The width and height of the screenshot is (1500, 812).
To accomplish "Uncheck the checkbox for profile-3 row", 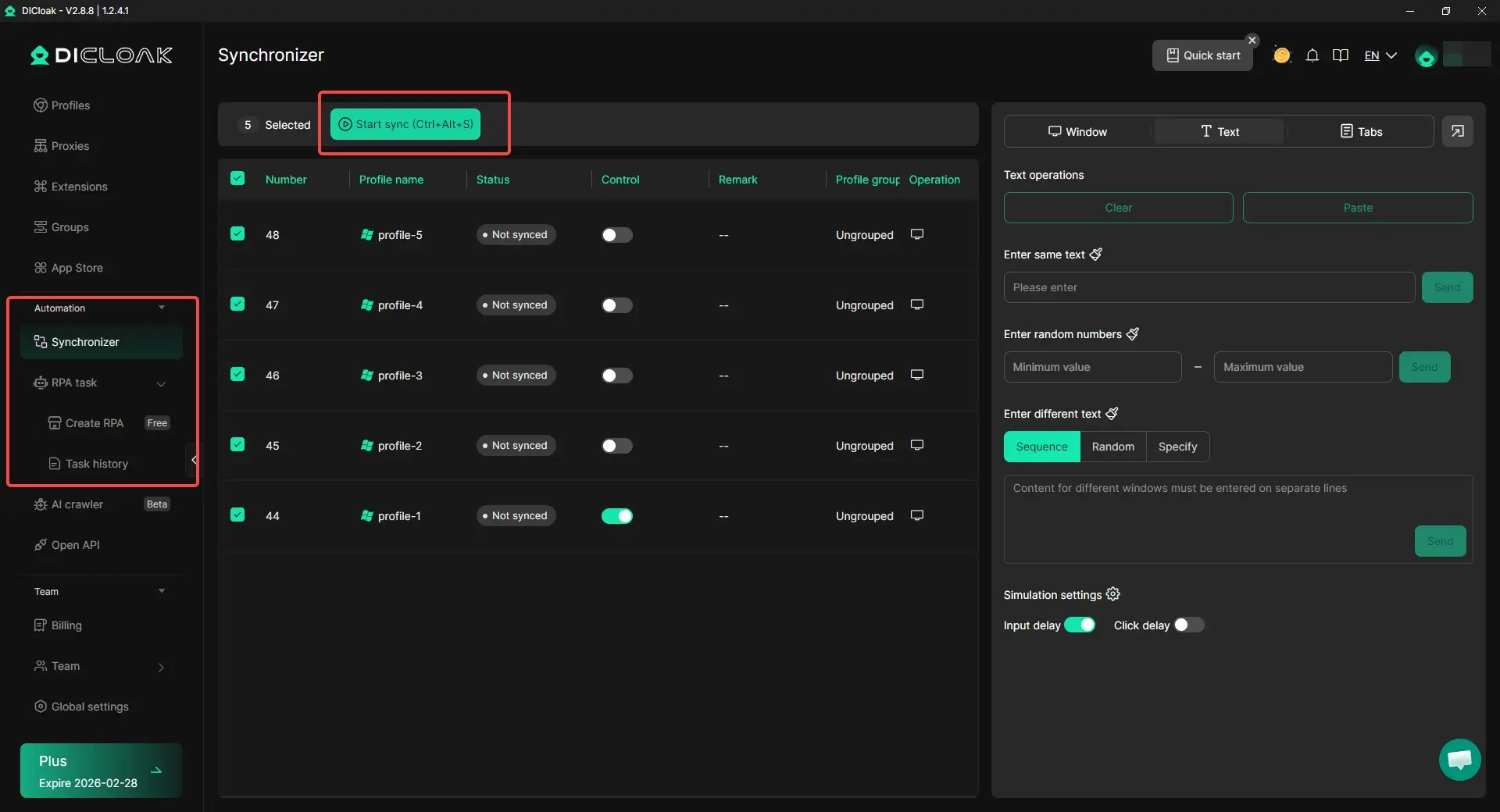I will click(237, 375).
